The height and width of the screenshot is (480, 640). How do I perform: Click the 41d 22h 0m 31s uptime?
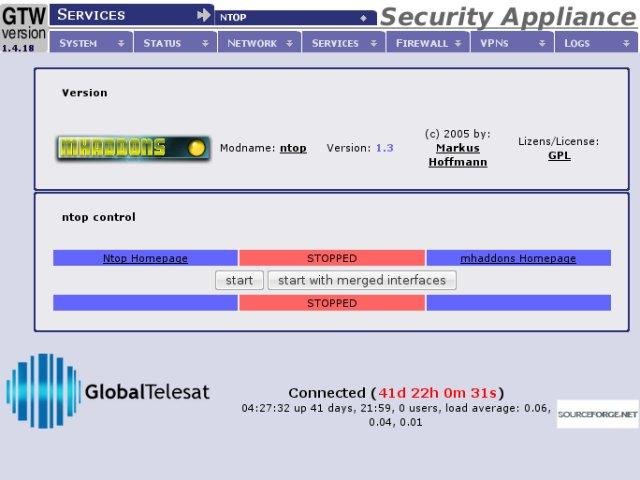click(x=437, y=393)
